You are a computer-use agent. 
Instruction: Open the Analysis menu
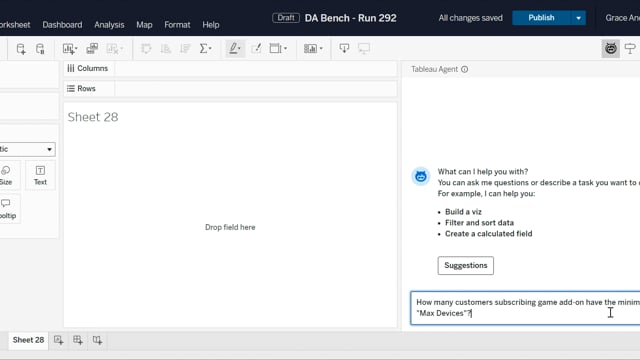coord(109,25)
